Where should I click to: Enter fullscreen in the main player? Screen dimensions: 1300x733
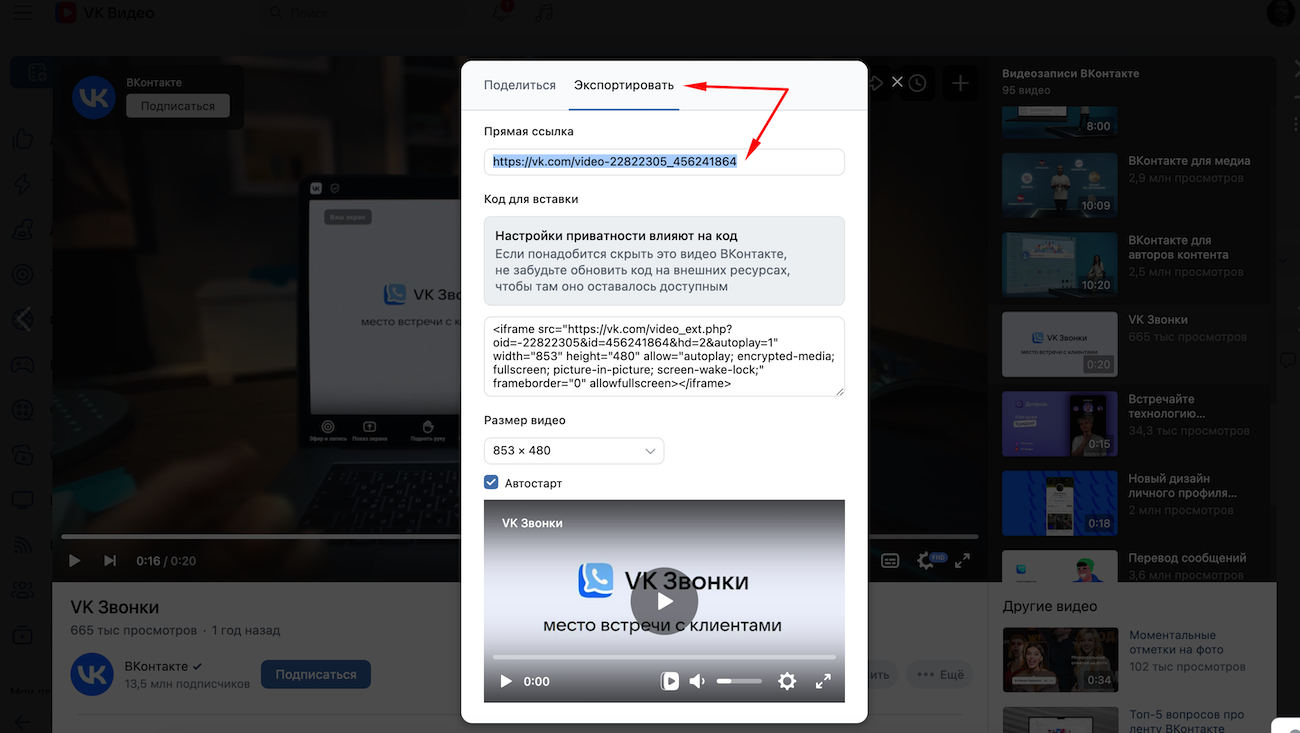(962, 561)
